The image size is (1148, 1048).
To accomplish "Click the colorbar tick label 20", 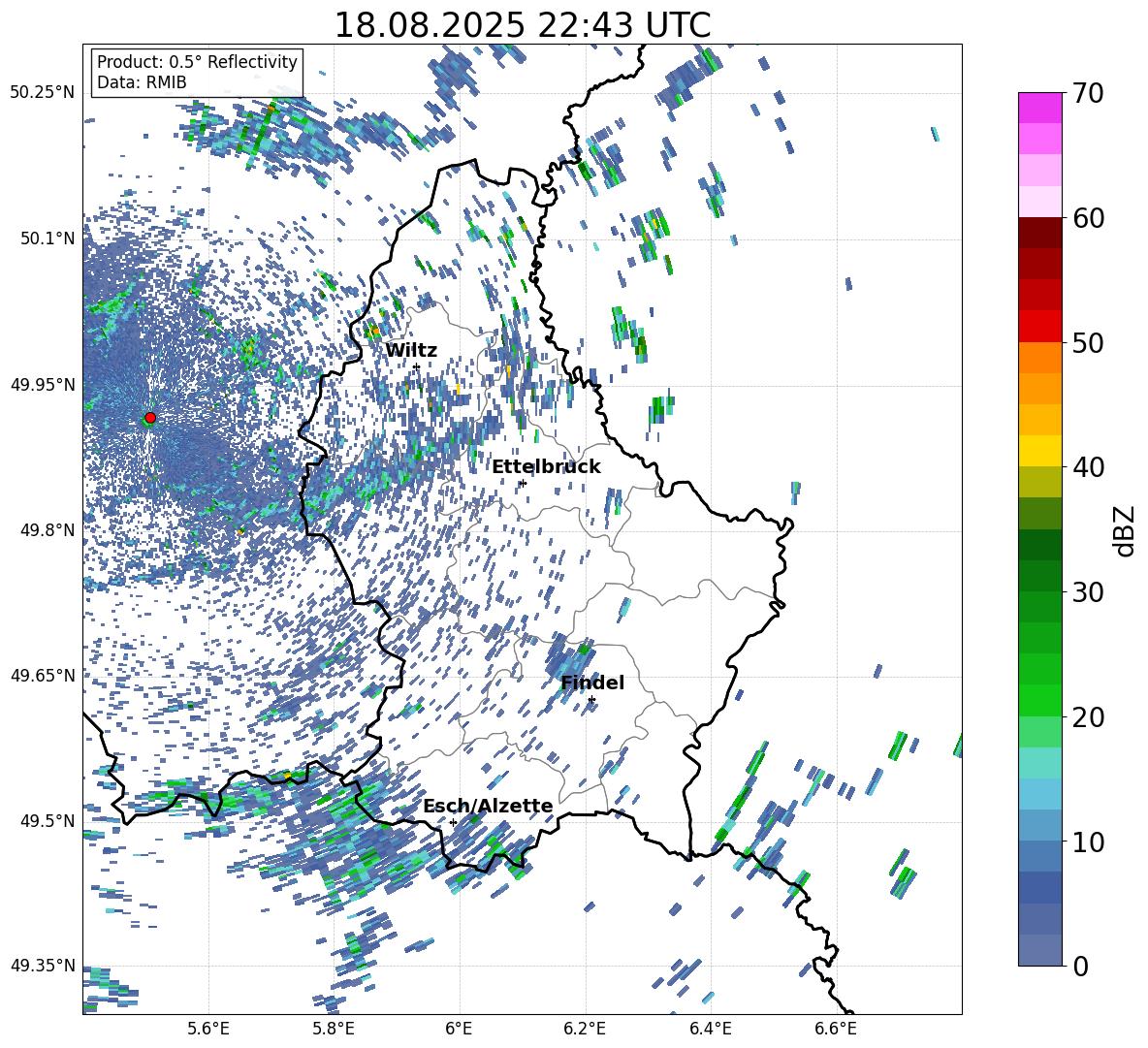I will (1089, 717).
